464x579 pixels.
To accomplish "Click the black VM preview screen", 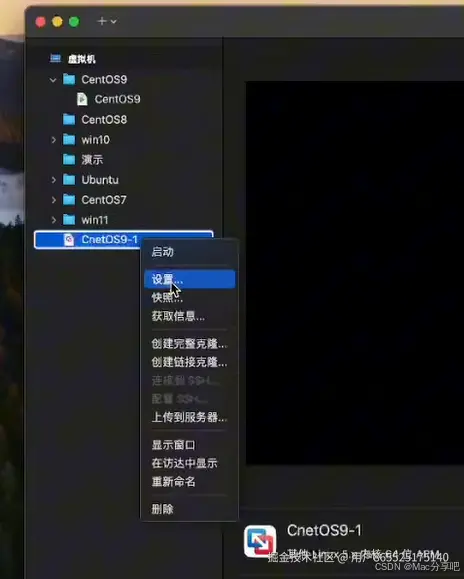I will pyautogui.click(x=355, y=273).
